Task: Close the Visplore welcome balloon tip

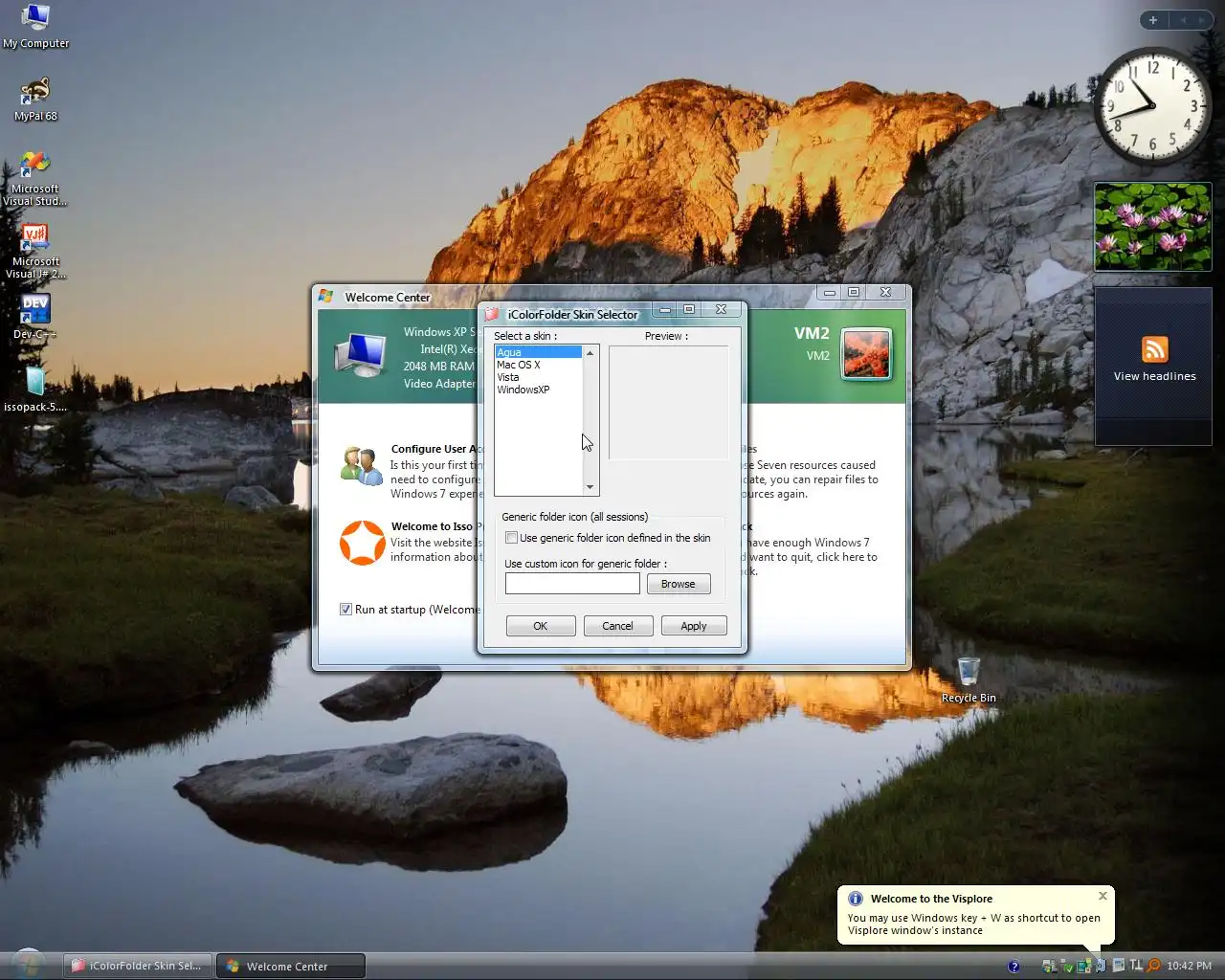Action: tap(1102, 896)
